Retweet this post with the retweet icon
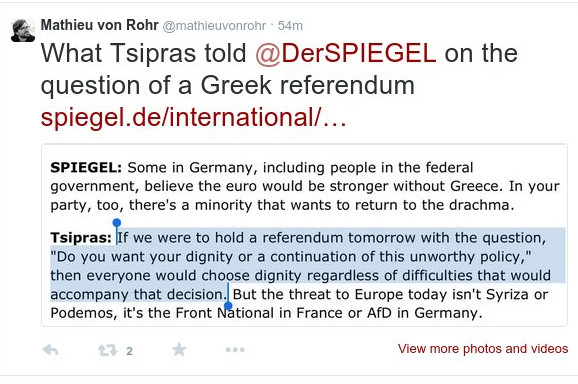The width and height of the screenshot is (578, 384). click(x=107, y=350)
